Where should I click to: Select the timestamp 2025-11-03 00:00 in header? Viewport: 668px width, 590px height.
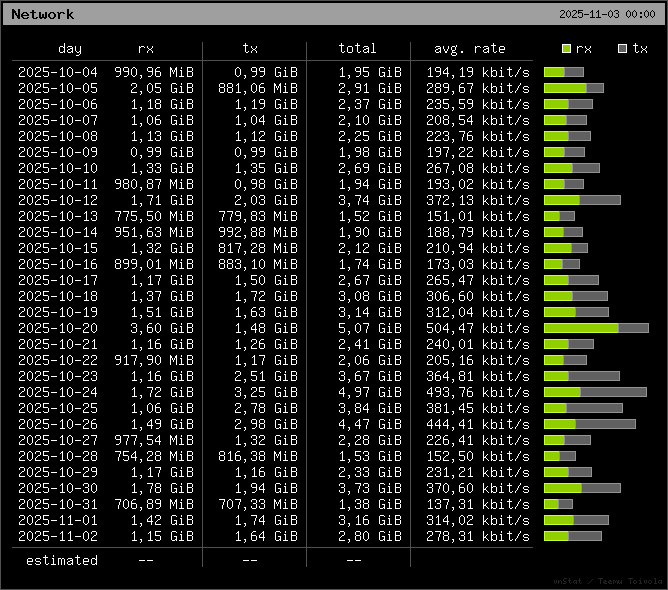pos(607,14)
